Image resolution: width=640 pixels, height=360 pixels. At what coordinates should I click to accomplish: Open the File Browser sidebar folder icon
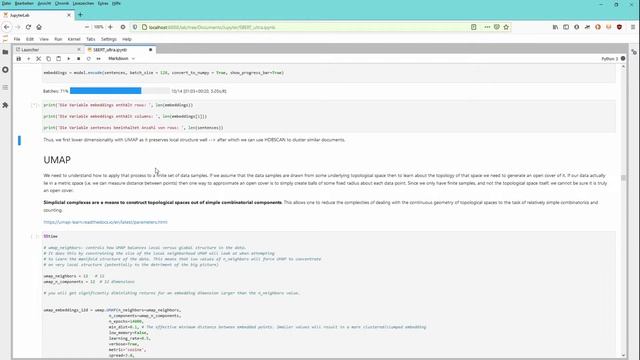(x=5, y=52)
